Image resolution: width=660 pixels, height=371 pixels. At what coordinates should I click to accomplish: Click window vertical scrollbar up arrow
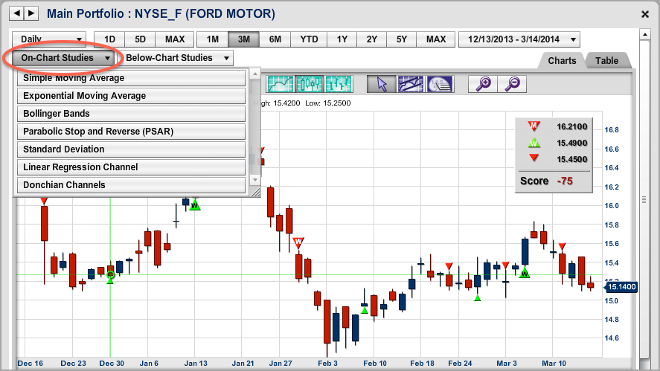644,35
